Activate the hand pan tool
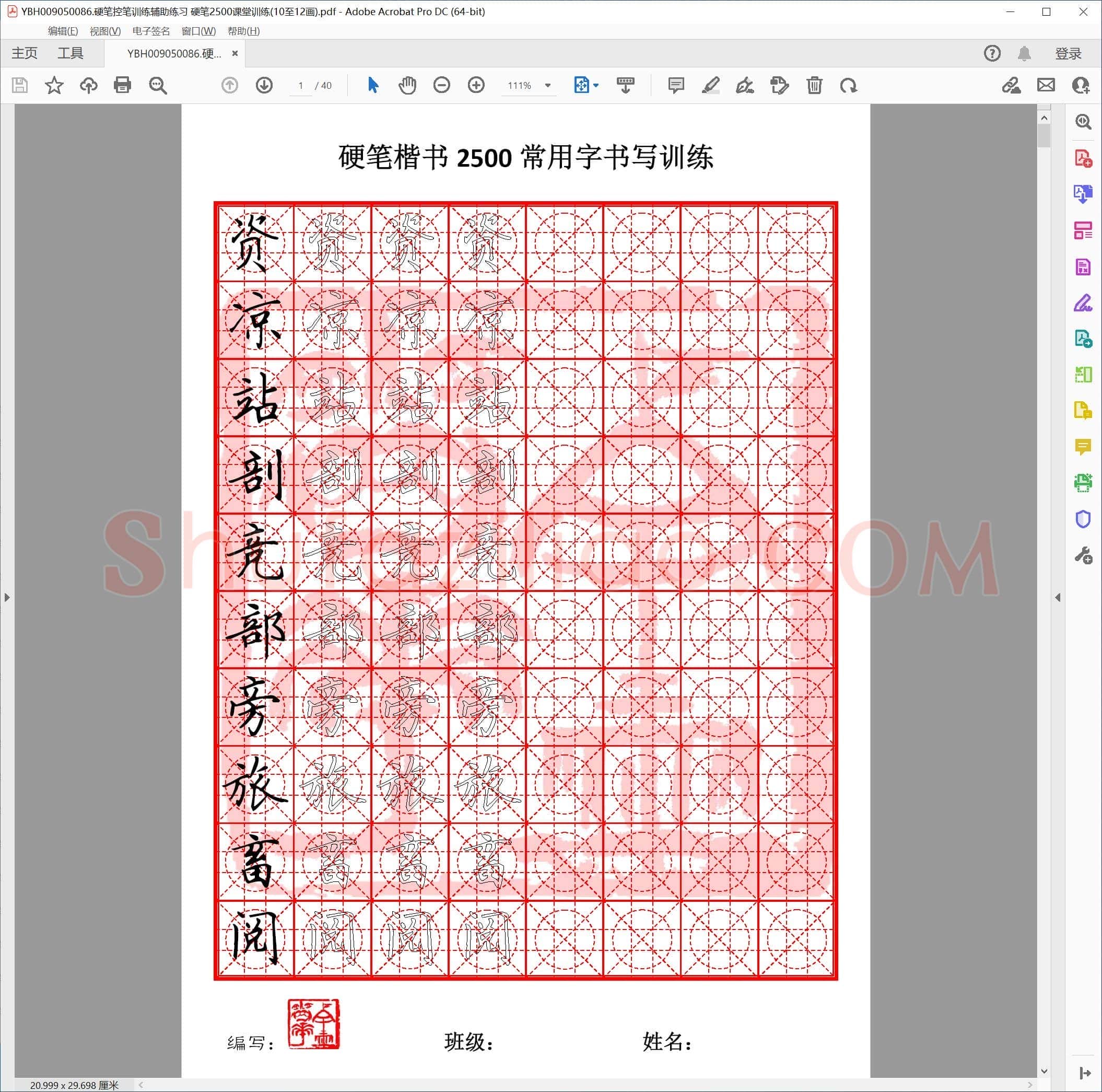This screenshot has width=1102, height=1092. coord(407,86)
